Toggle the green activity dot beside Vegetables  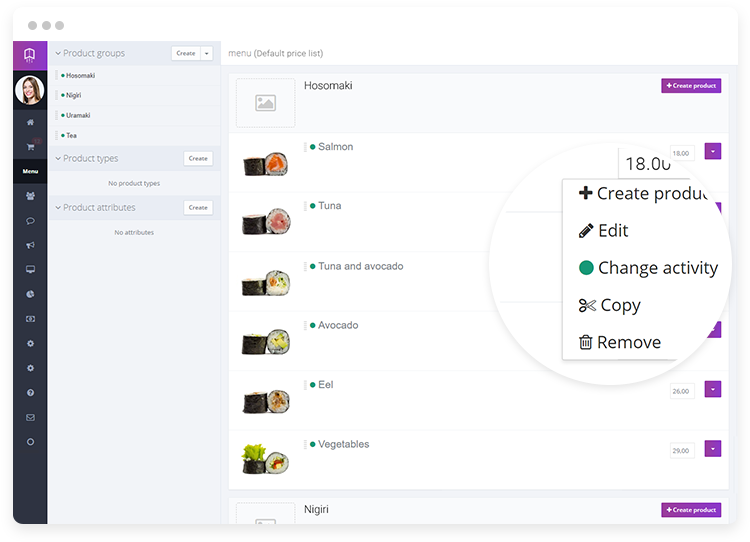point(312,444)
